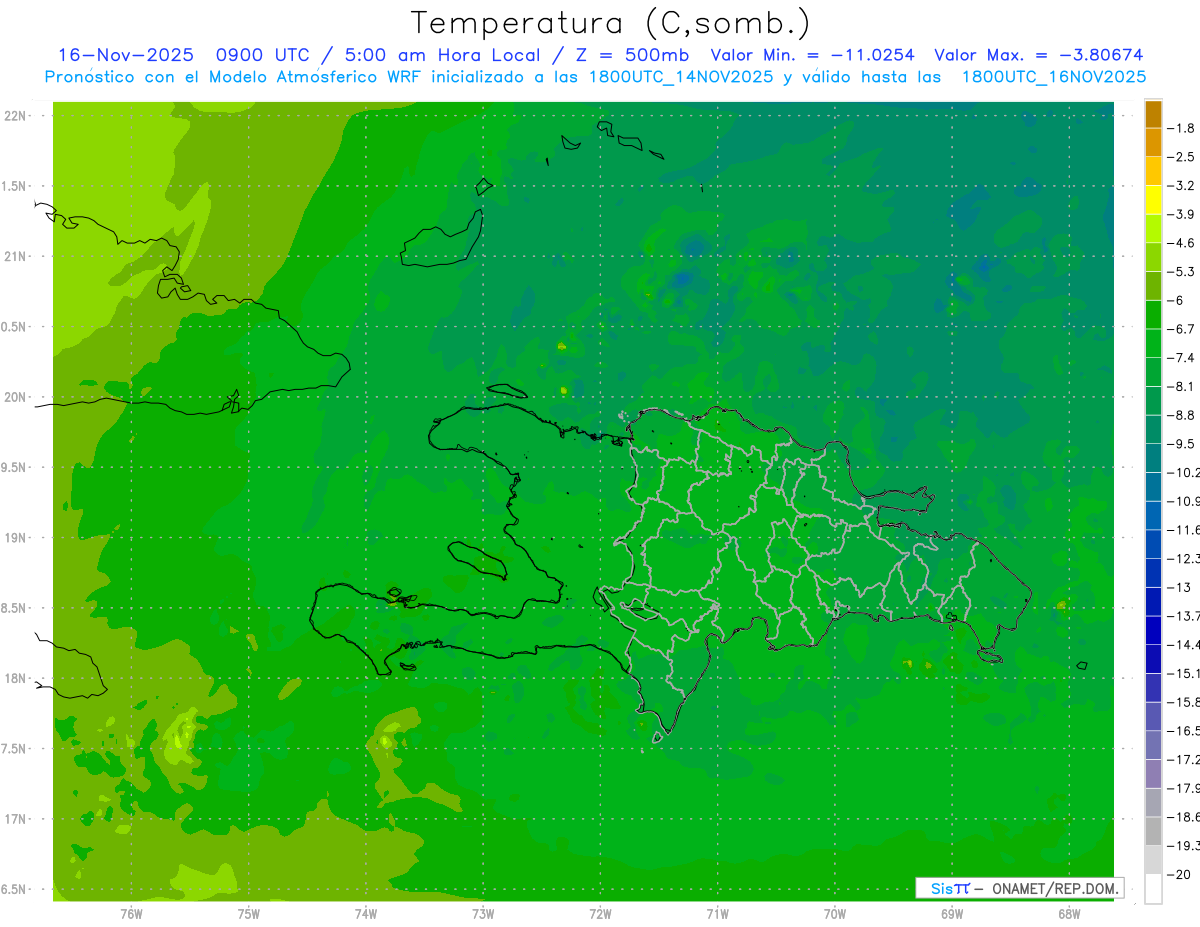Click the "1800UTC_14NOV2025" initialization time
1200x927 pixels.
(681, 77)
